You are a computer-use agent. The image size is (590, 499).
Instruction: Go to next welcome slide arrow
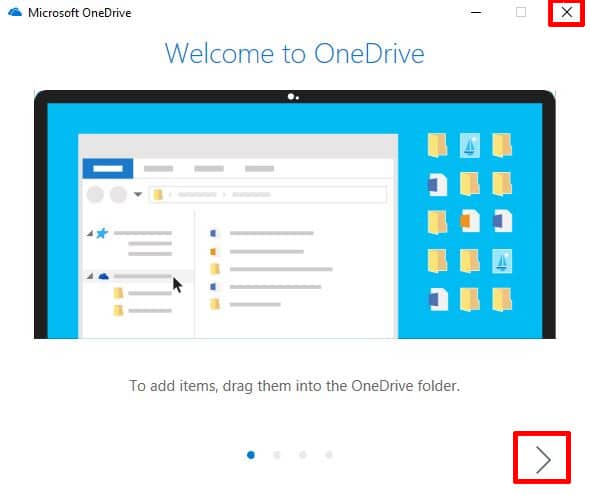pyautogui.click(x=543, y=459)
